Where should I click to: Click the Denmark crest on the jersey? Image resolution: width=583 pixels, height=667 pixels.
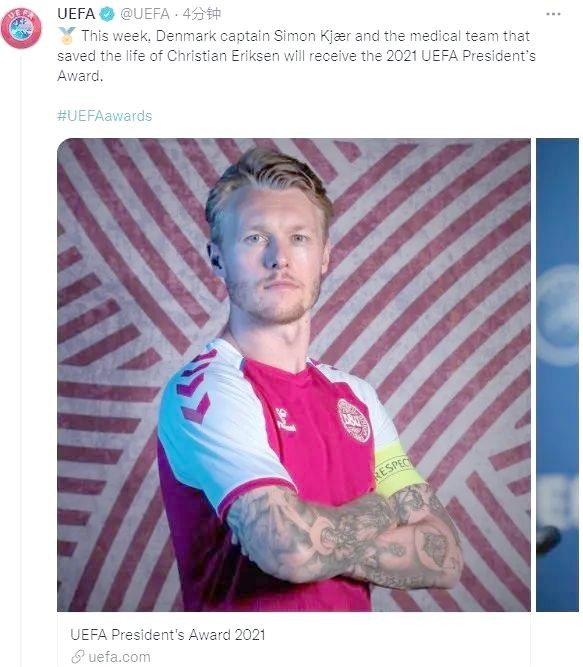pos(353,420)
